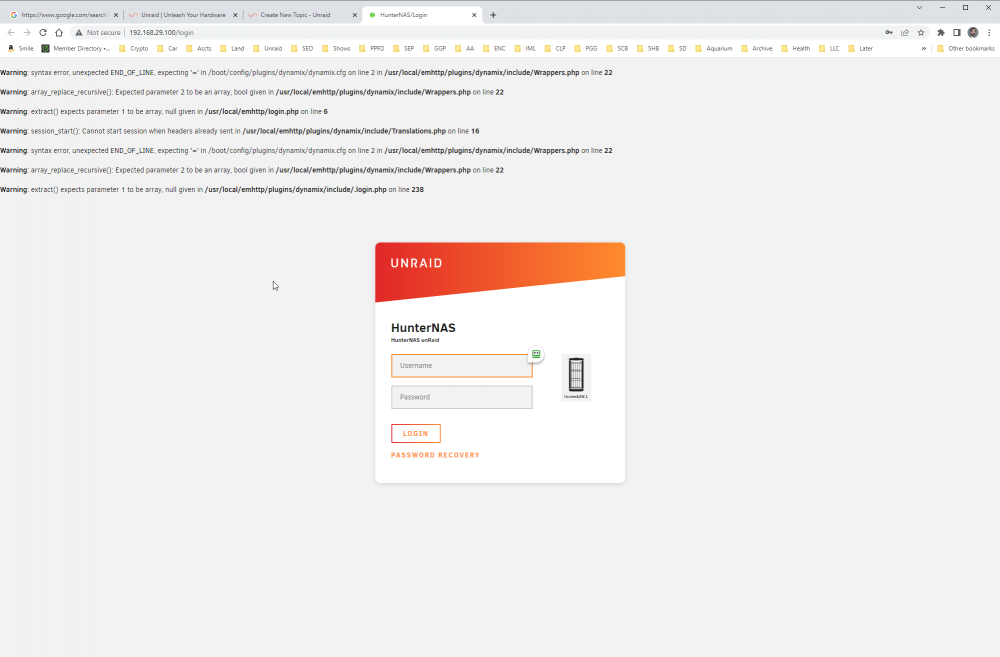The width and height of the screenshot is (1000, 657).
Task: Open the AA bookmarks folder
Action: [x=465, y=48]
